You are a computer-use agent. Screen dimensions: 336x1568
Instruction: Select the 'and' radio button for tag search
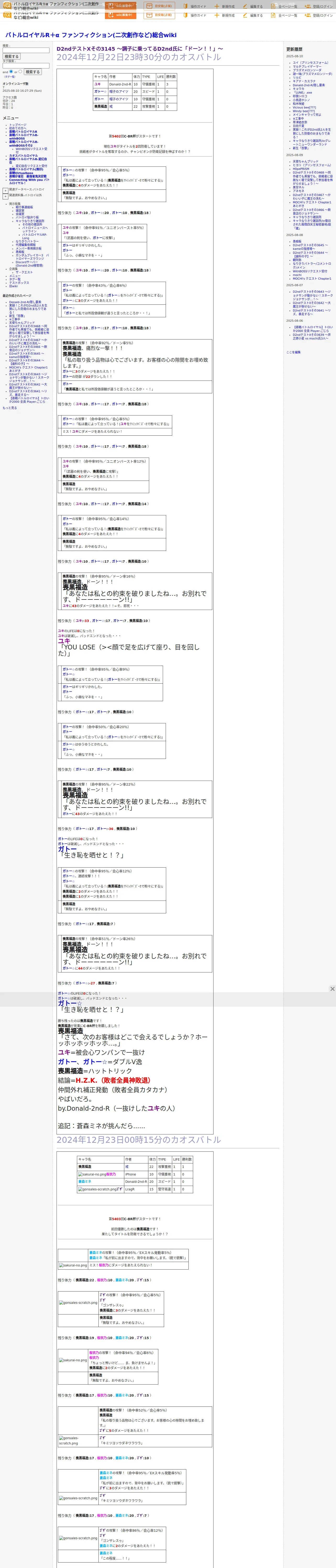point(11,72)
